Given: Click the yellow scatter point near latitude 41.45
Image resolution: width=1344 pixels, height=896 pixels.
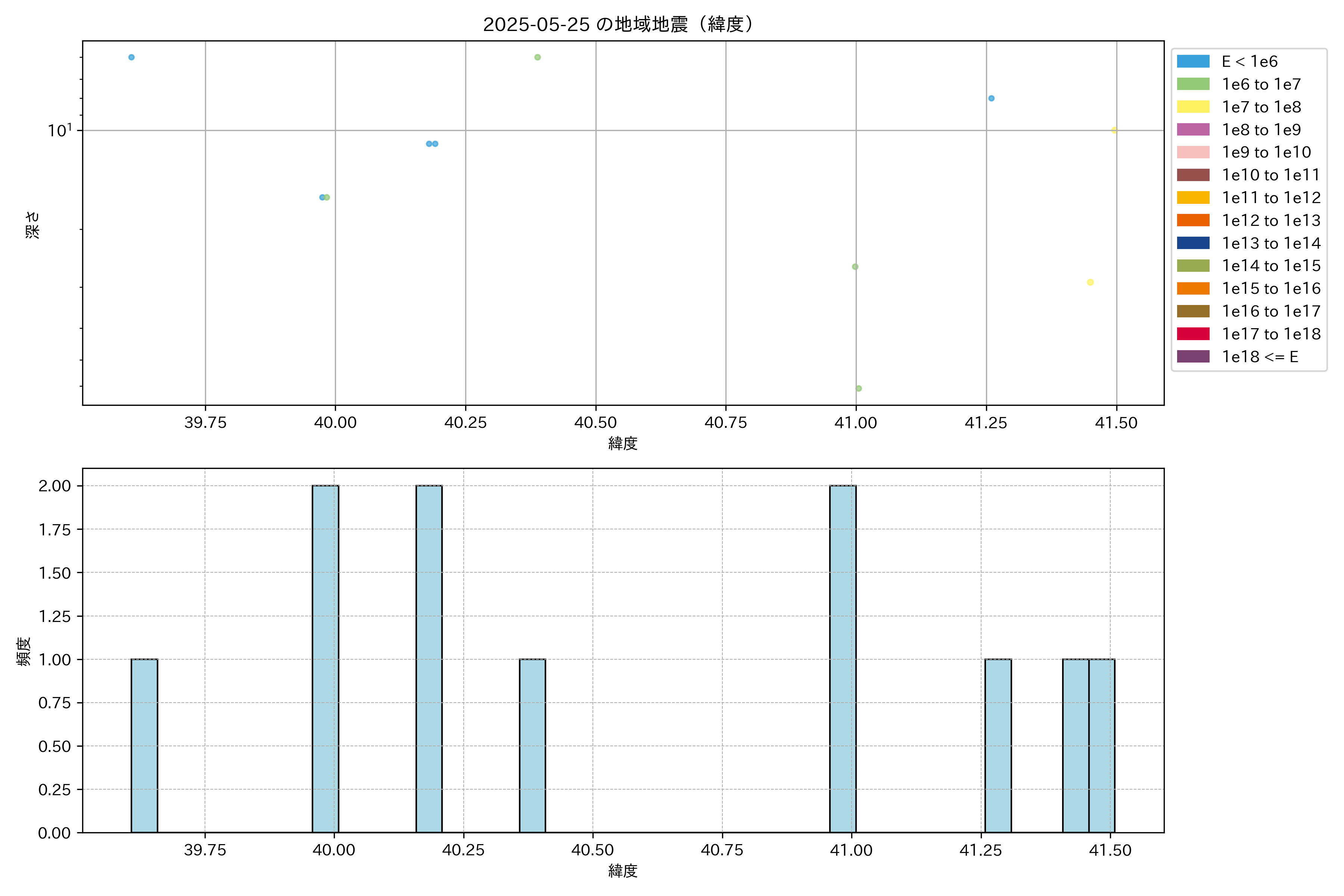Looking at the screenshot, I should [x=1090, y=282].
